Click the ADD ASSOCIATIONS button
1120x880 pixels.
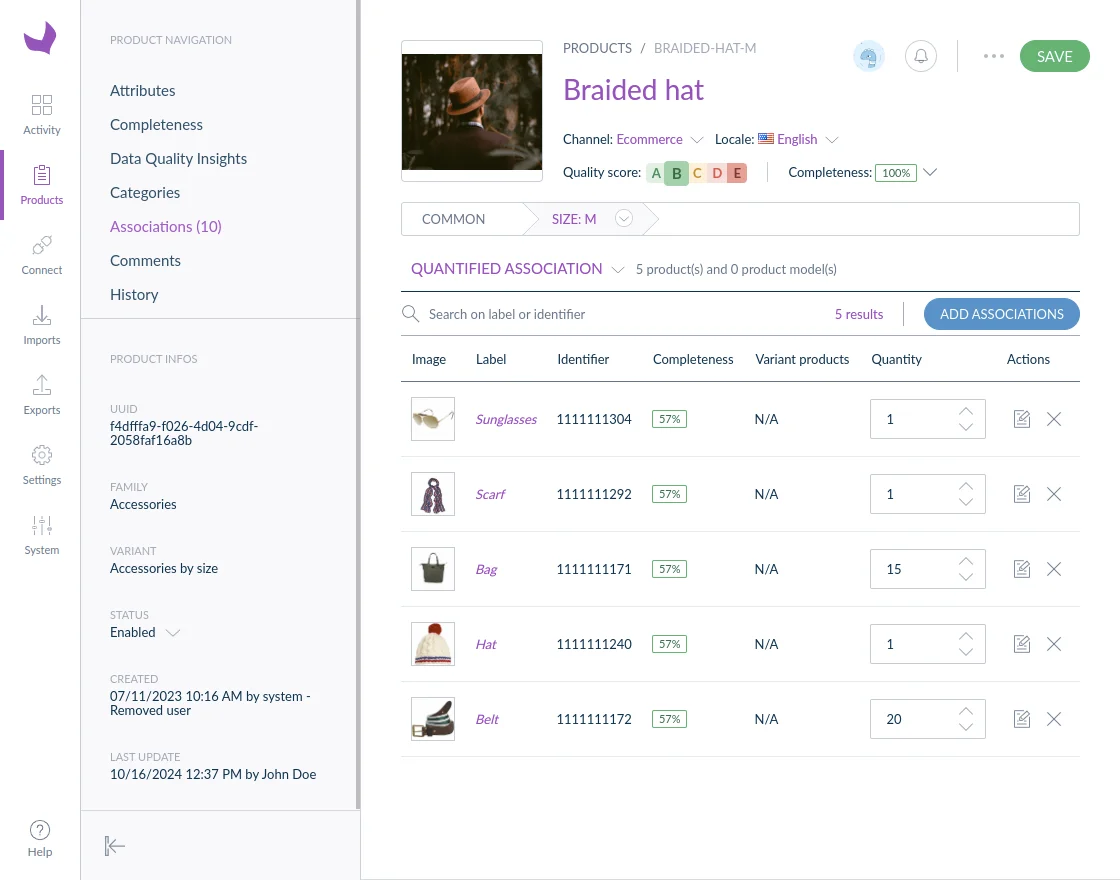[x=1001, y=313]
